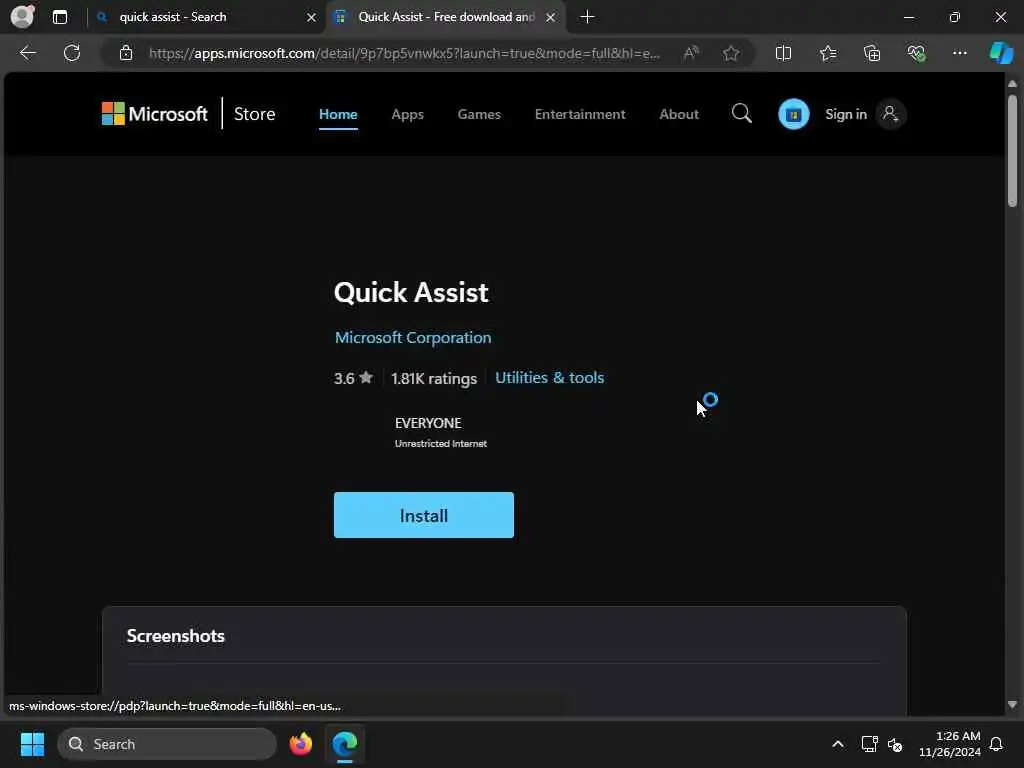The image size is (1024, 768).
Task: Open the notifications bell
Action: pos(996,744)
